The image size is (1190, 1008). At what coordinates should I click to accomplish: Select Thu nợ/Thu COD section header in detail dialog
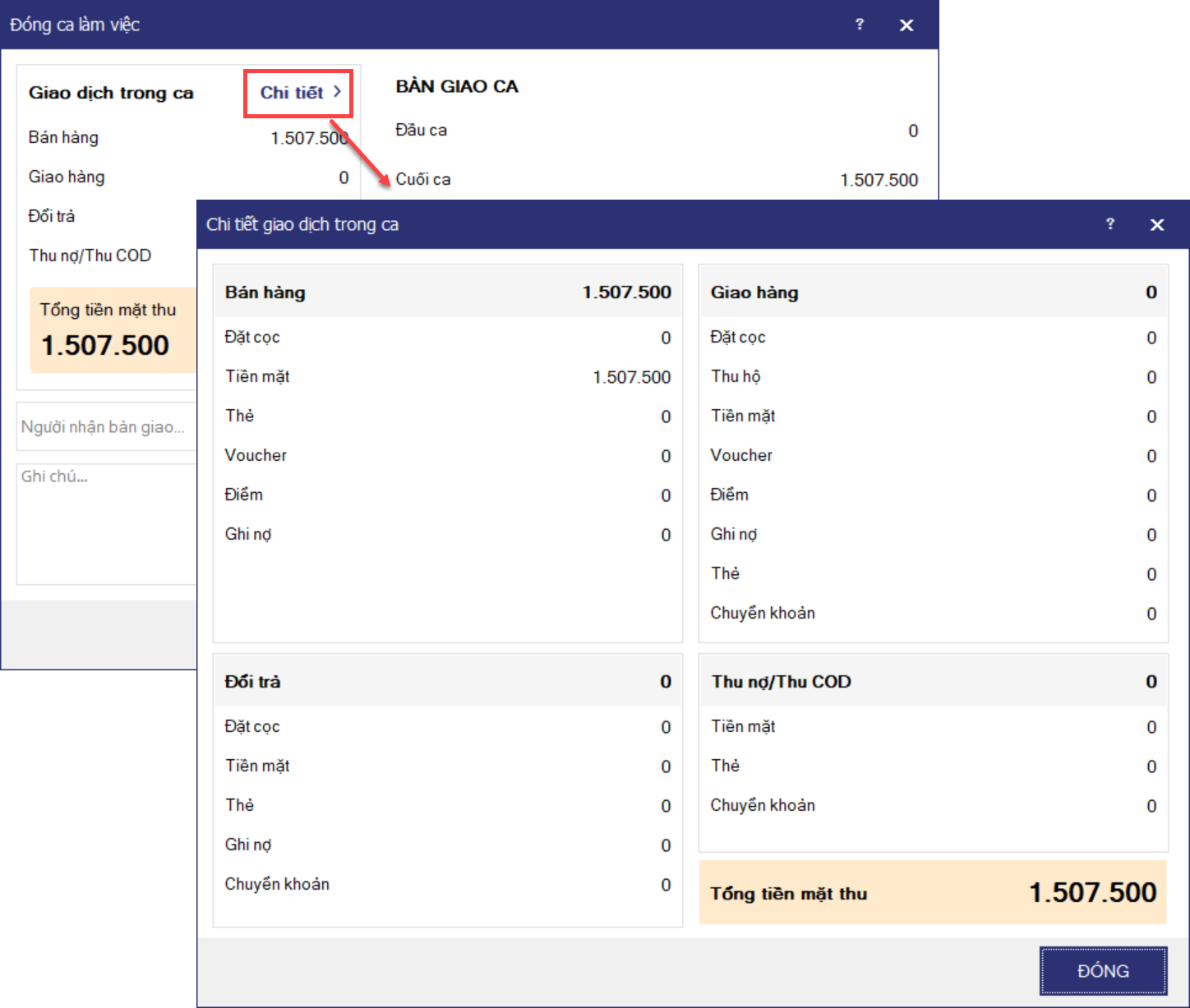tap(934, 681)
